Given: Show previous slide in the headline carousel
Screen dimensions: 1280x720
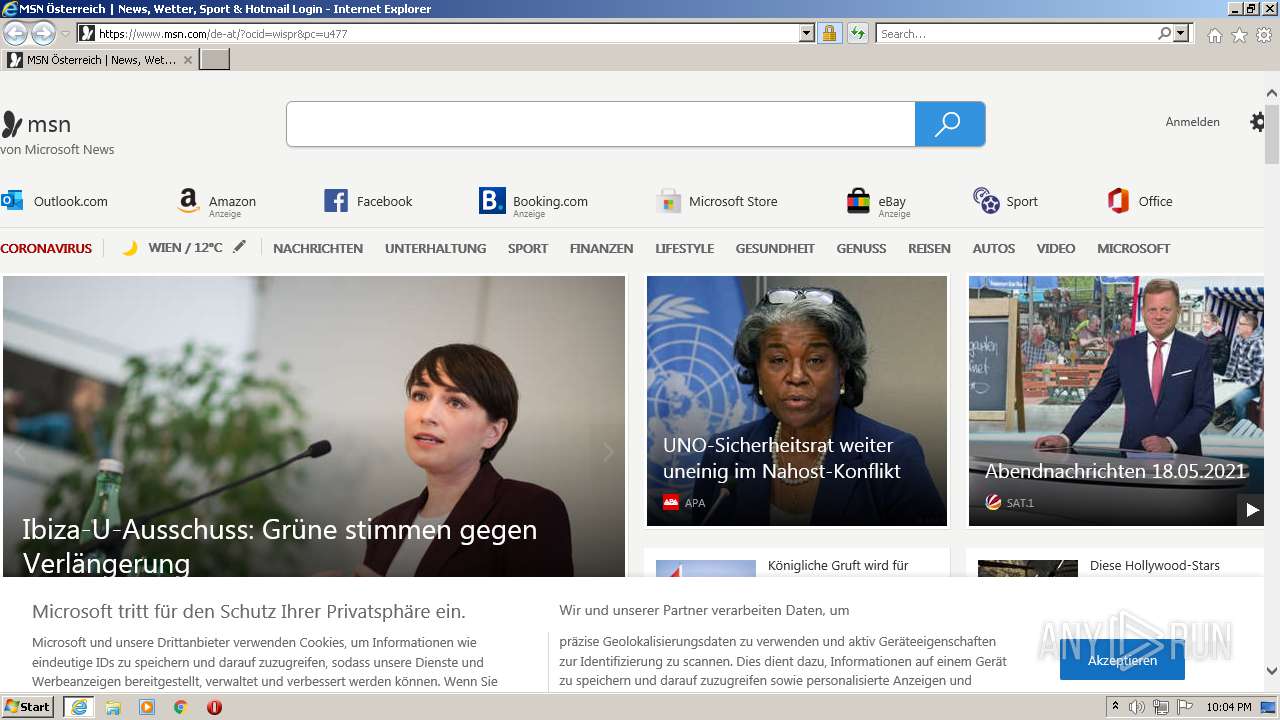Looking at the screenshot, I should (x=18, y=452).
